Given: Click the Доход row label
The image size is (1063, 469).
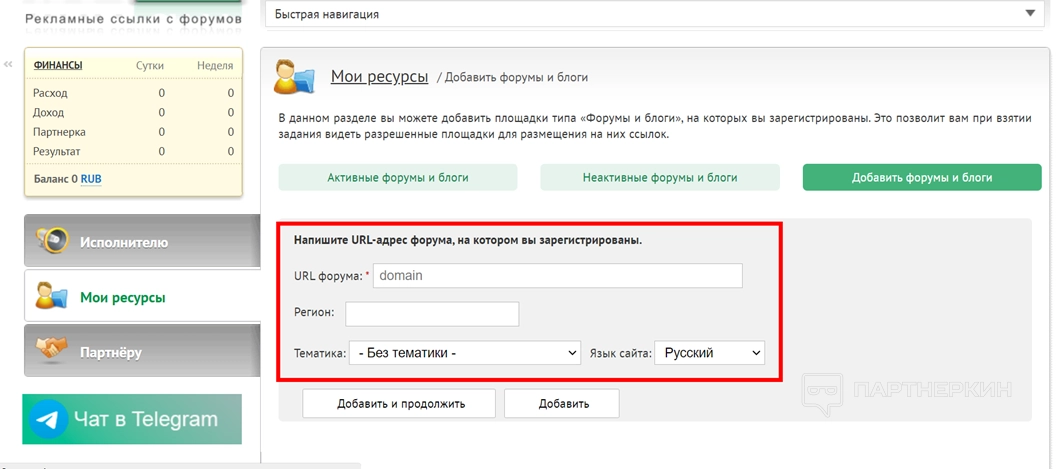Looking at the screenshot, I should [49, 113].
